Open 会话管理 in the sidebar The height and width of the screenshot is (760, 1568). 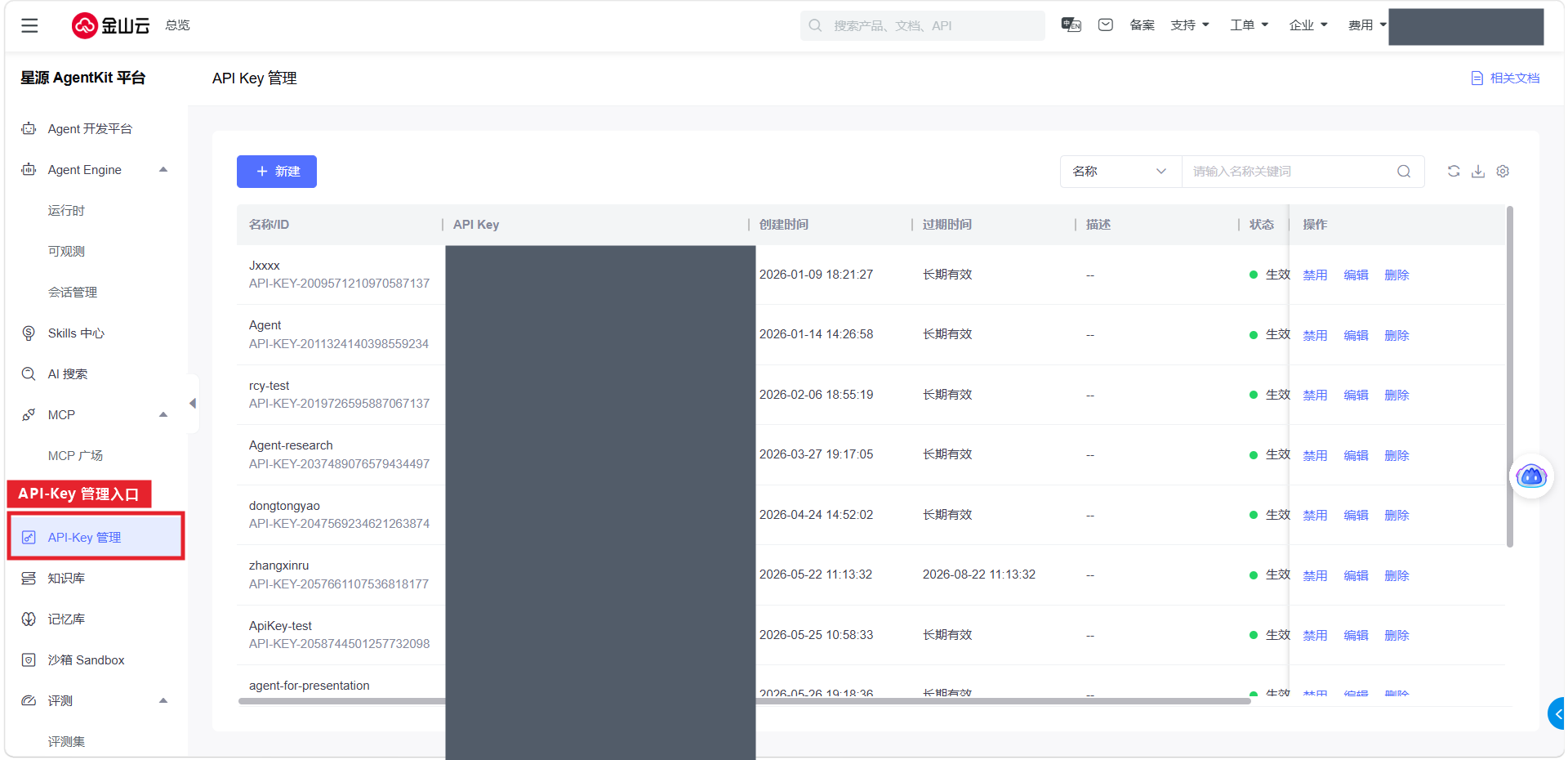coord(73,292)
